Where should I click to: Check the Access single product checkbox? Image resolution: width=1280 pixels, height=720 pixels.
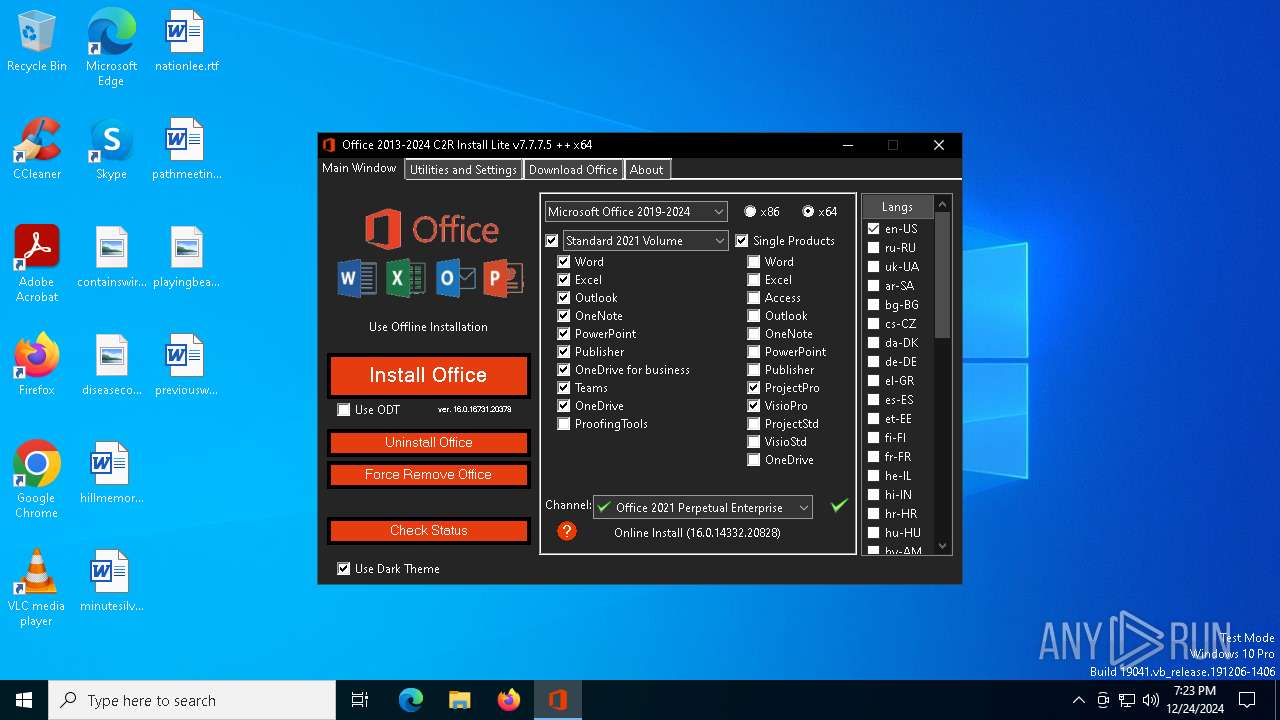coord(754,298)
